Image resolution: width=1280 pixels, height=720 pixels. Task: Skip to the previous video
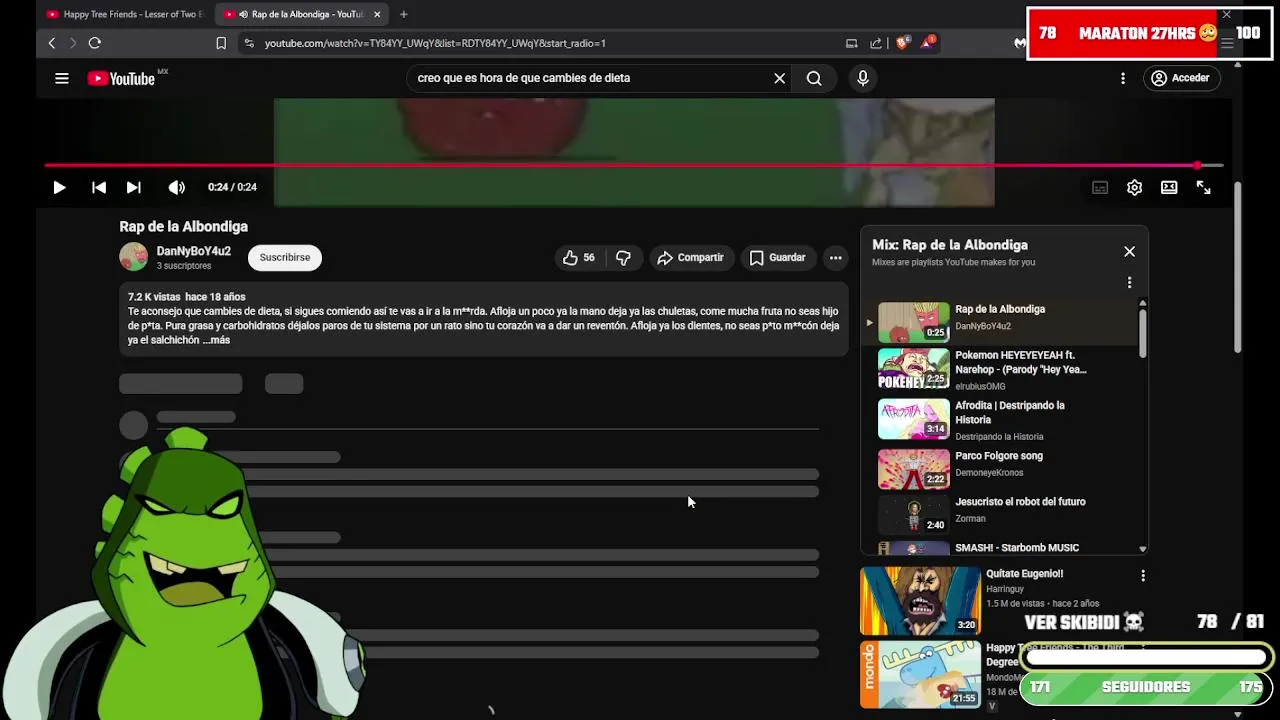point(99,187)
